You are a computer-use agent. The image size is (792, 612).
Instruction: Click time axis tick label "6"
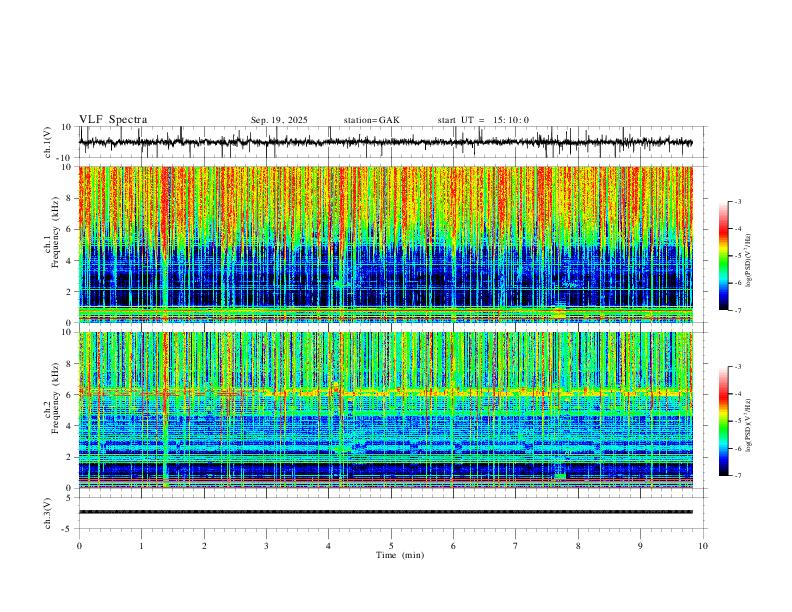coord(453,546)
